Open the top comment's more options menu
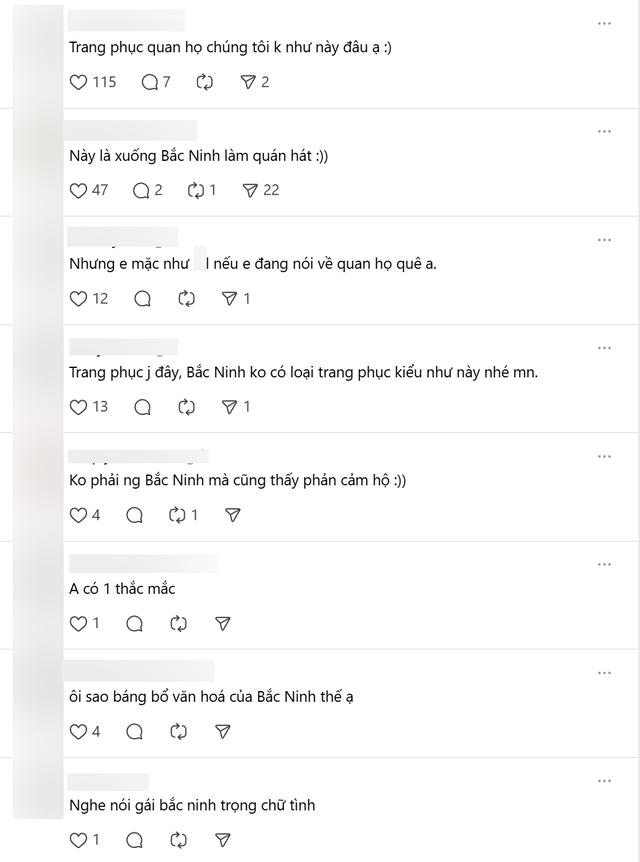This screenshot has width=640, height=862. [604, 23]
